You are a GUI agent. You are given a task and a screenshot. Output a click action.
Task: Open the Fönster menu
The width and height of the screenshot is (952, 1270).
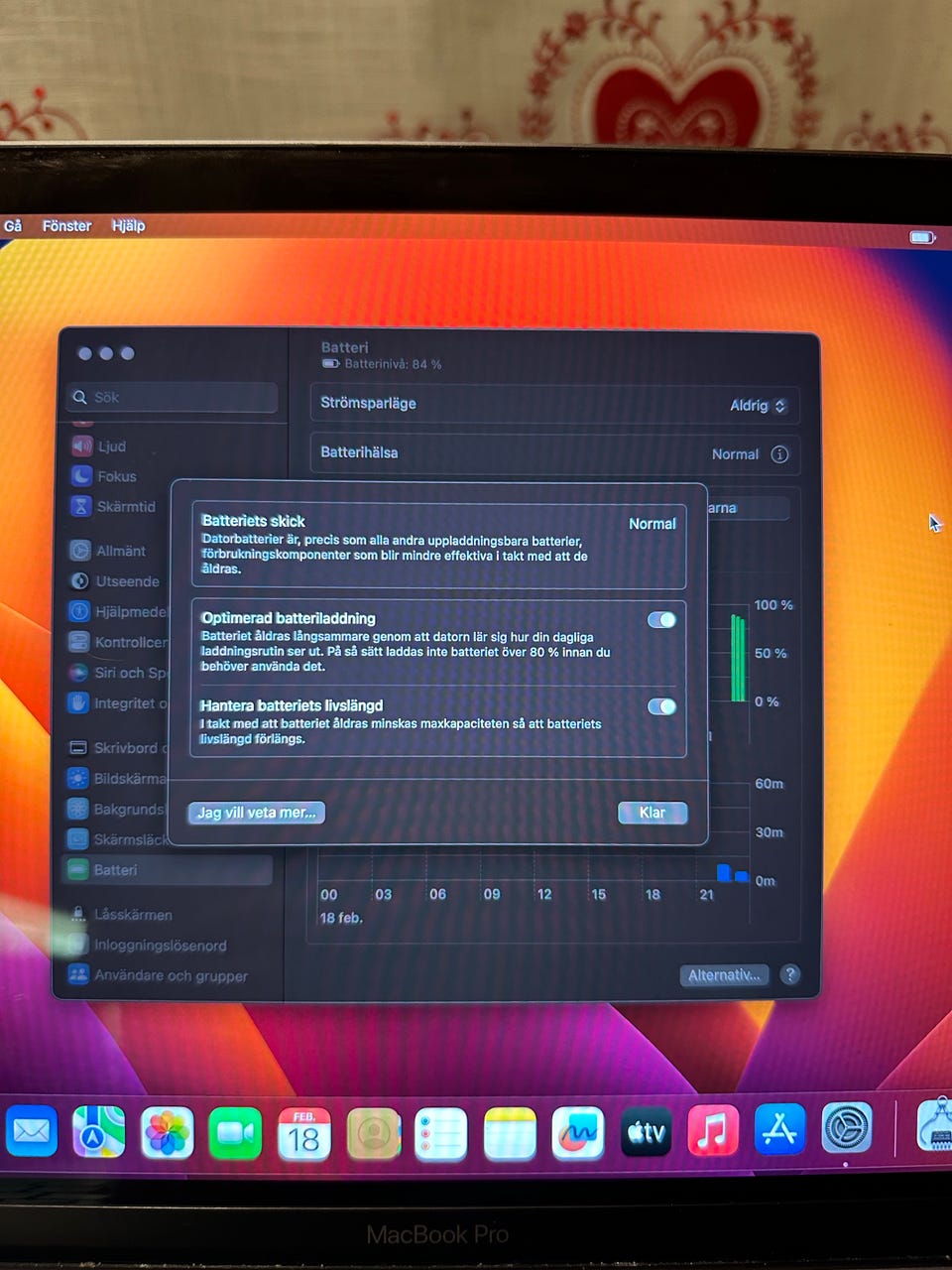coord(66,226)
